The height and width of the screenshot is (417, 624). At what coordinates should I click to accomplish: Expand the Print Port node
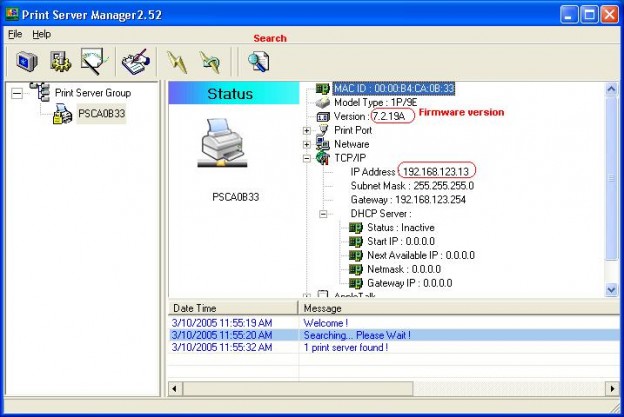click(307, 130)
